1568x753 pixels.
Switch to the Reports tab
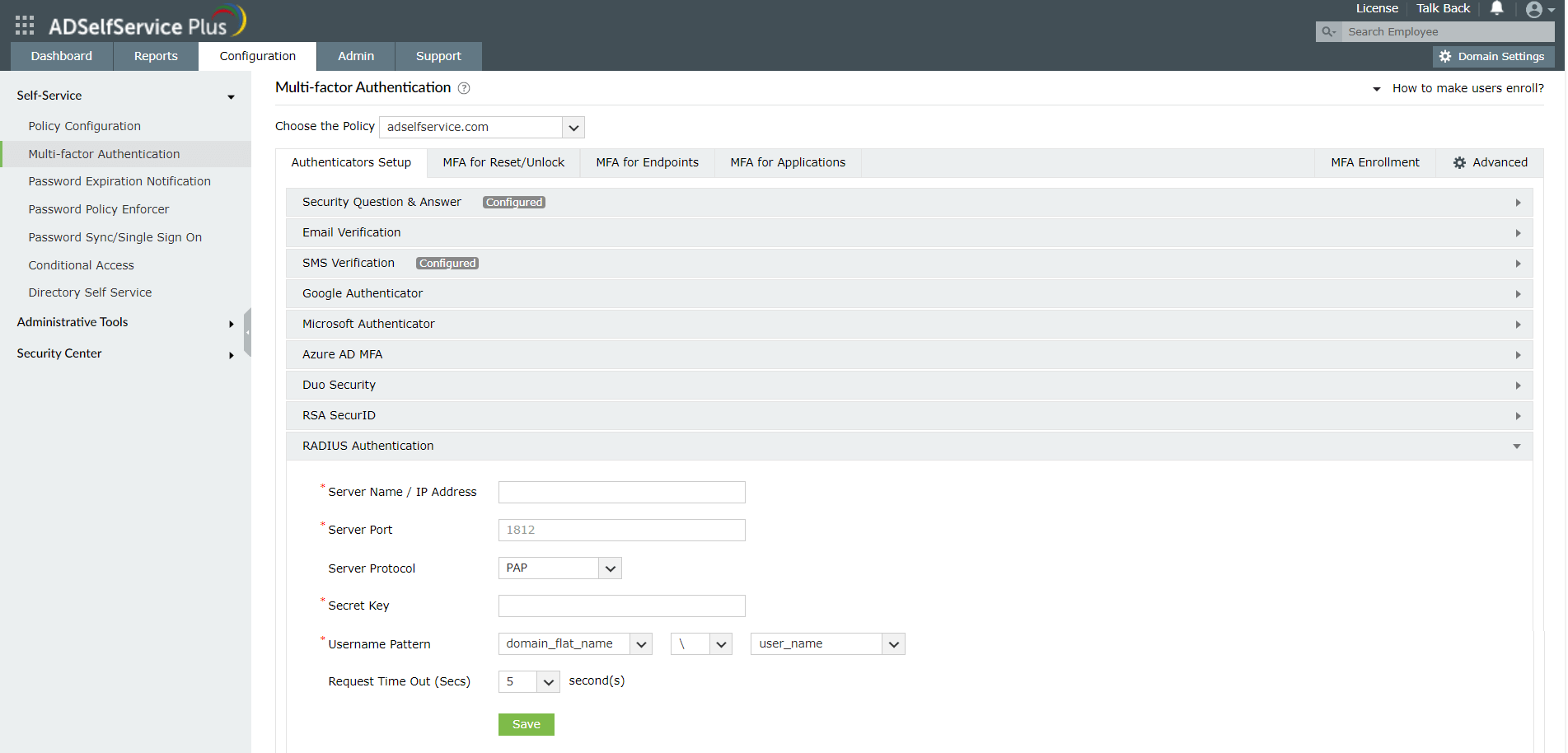coord(156,56)
